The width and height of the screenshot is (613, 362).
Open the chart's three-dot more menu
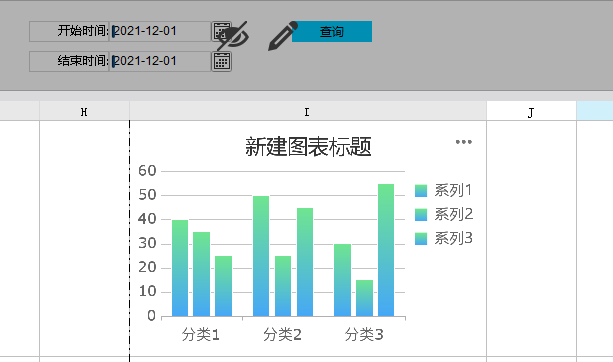coord(464,142)
